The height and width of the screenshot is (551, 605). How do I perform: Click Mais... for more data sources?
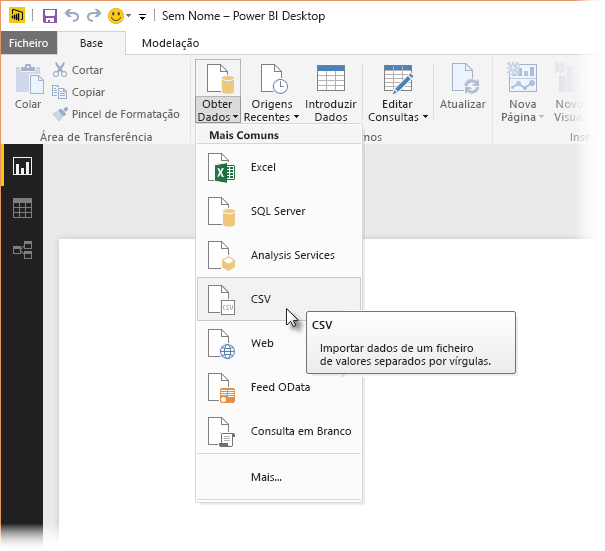[x=279, y=477]
